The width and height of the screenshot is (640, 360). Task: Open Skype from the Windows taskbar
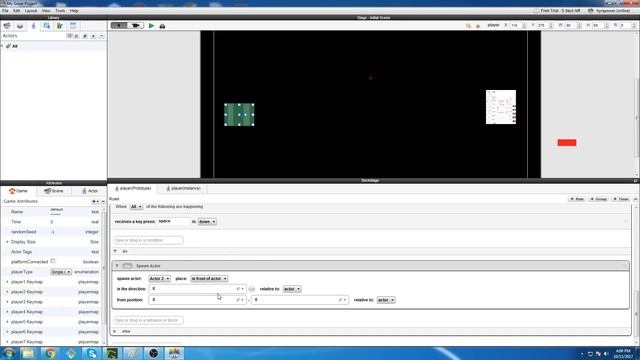92,353
